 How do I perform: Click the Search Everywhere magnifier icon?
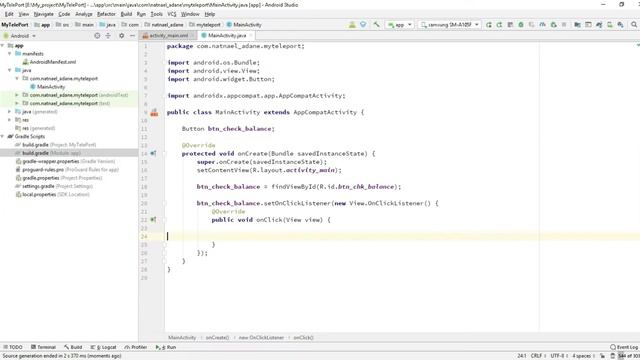click(634, 25)
